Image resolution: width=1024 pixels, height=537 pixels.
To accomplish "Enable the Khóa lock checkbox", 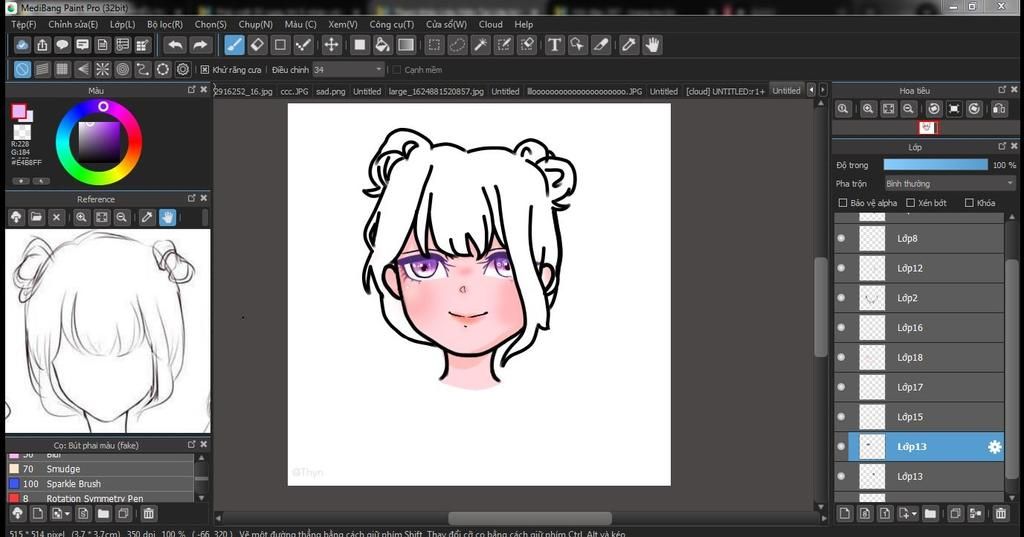I will tap(969, 203).
